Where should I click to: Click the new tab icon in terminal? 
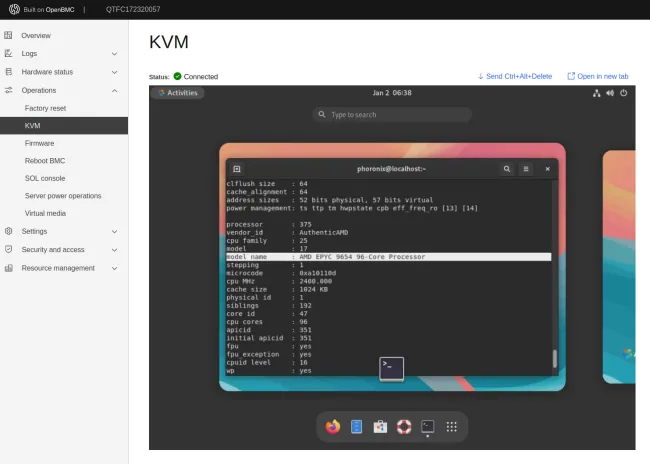click(237, 169)
